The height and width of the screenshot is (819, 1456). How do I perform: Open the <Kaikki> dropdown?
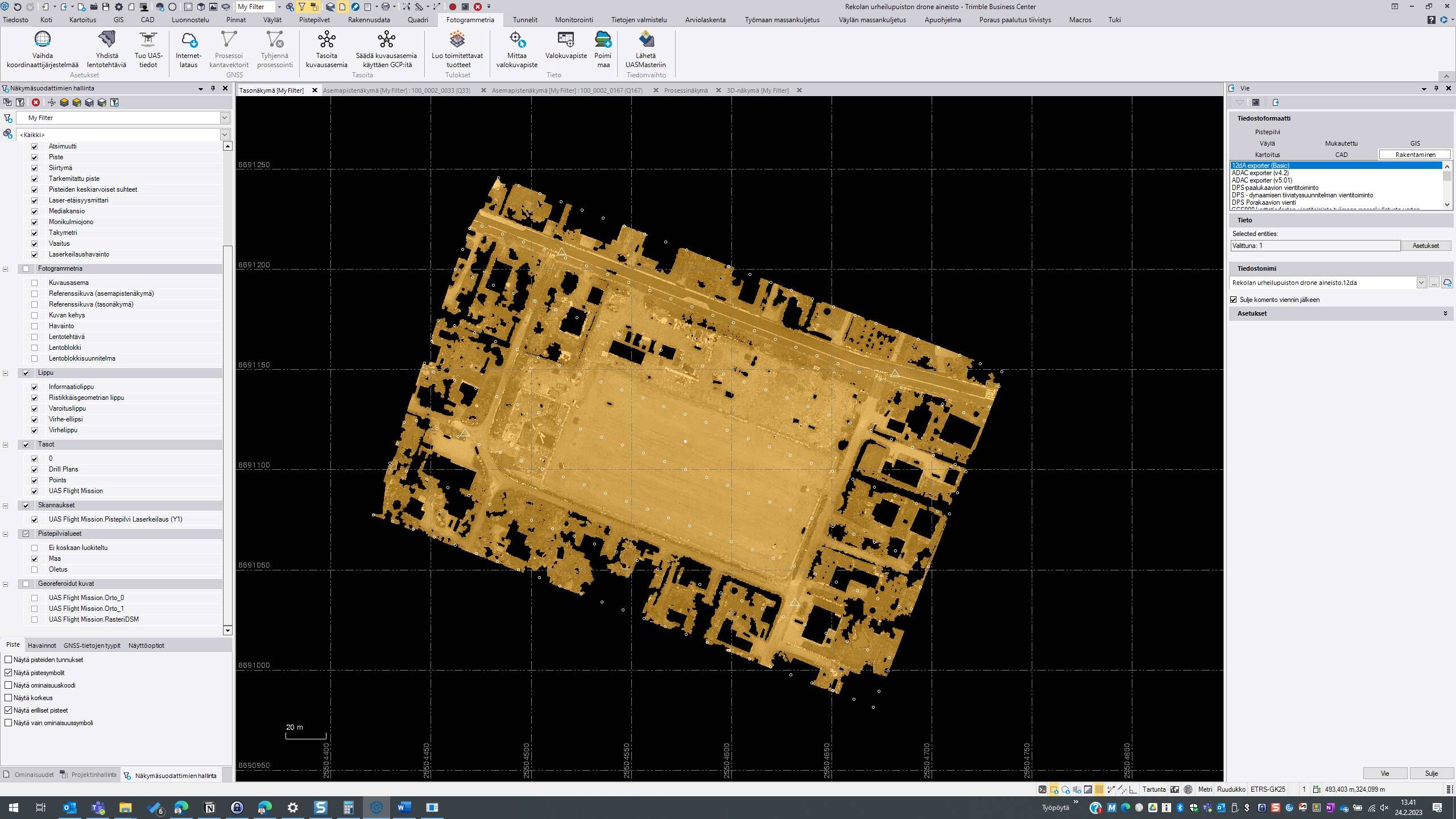pos(225,135)
